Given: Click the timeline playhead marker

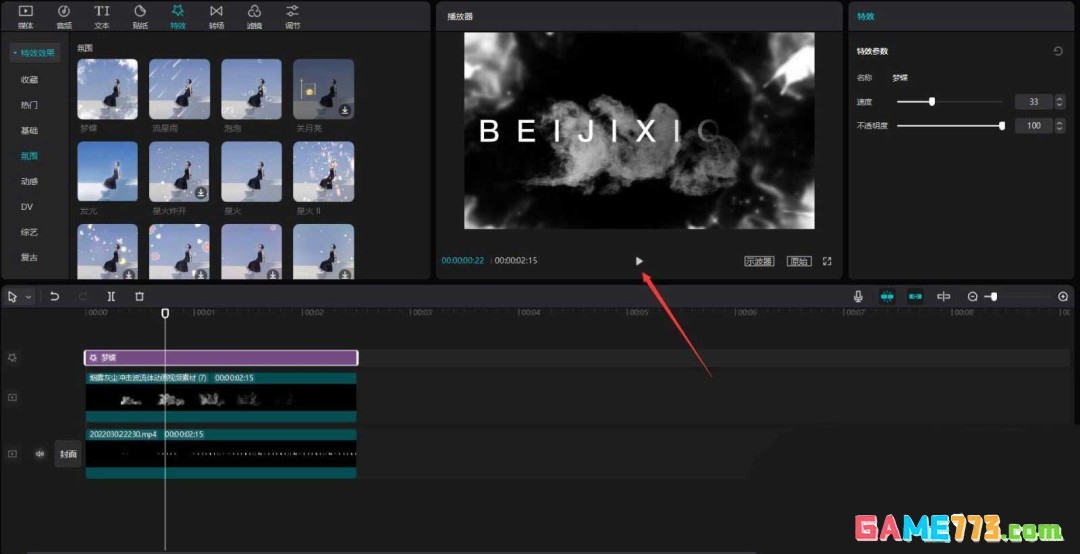Looking at the screenshot, I should [x=165, y=313].
